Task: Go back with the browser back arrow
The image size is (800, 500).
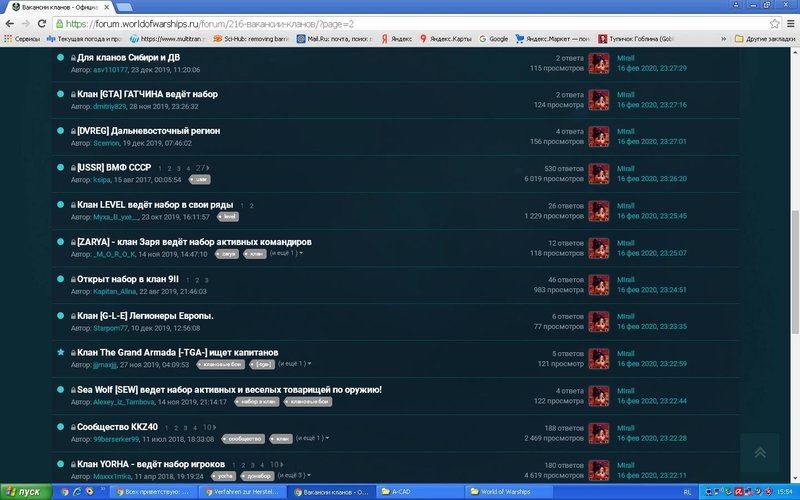Action: (x=10, y=23)
